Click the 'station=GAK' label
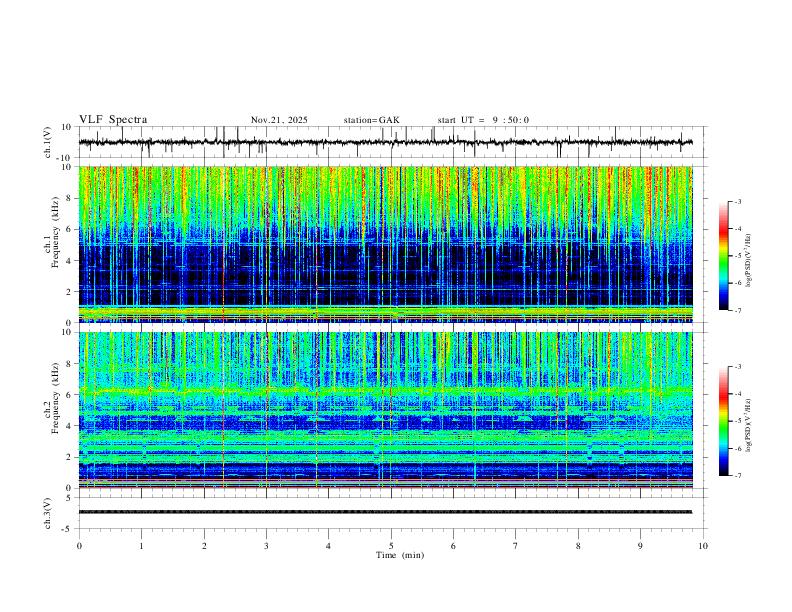Screen dimensions: 792x612 372,120
